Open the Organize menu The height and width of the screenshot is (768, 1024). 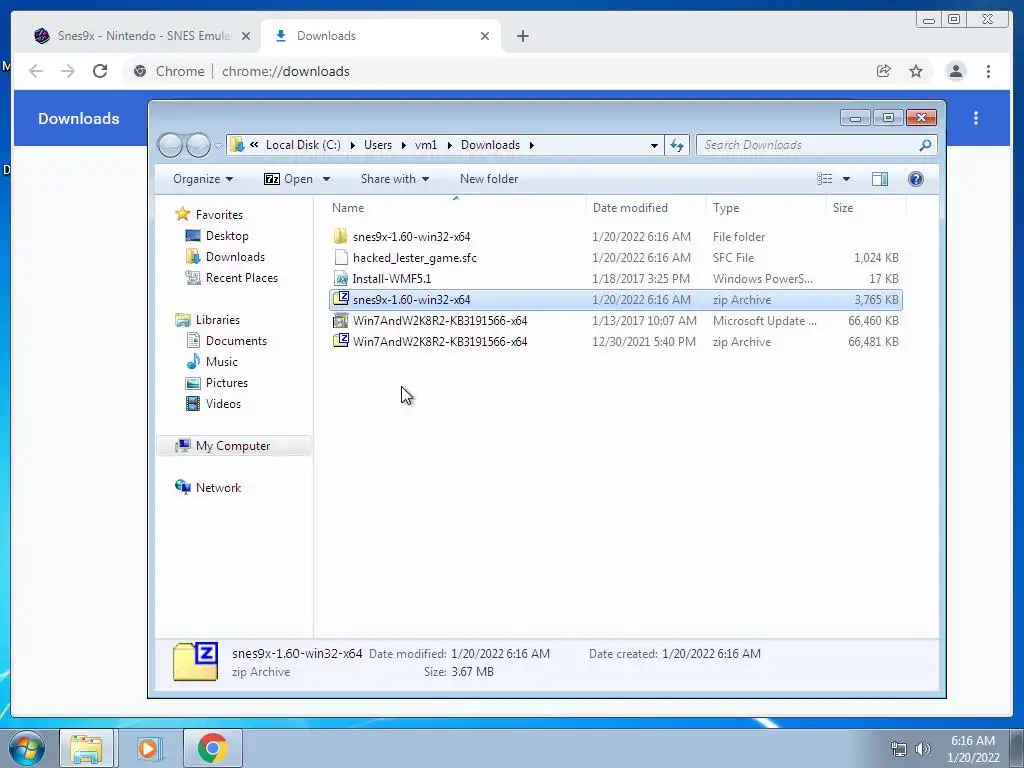pos(202,179)
